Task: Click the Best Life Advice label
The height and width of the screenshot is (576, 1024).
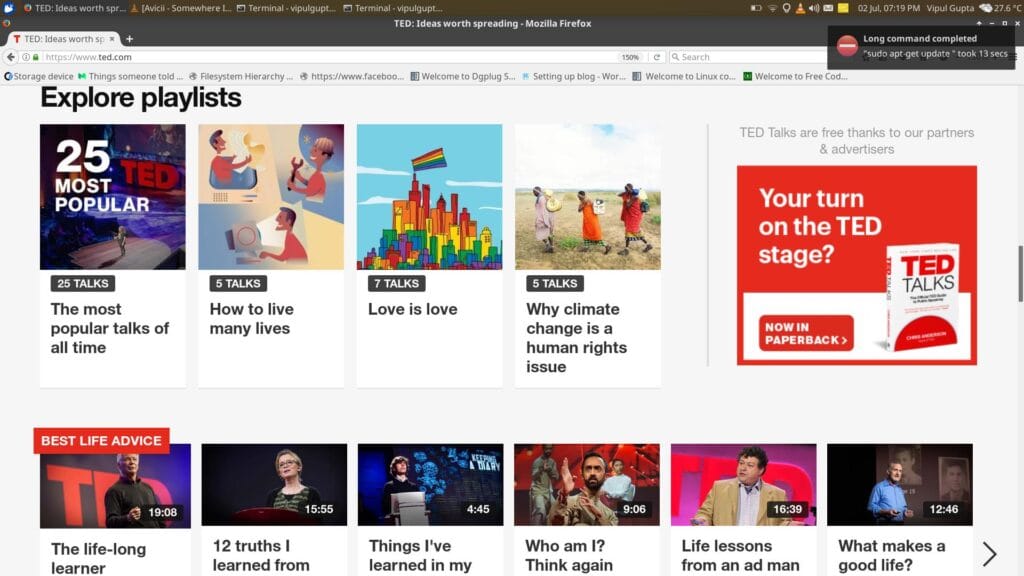Action: pyautogui.click(x=101, y=441)
